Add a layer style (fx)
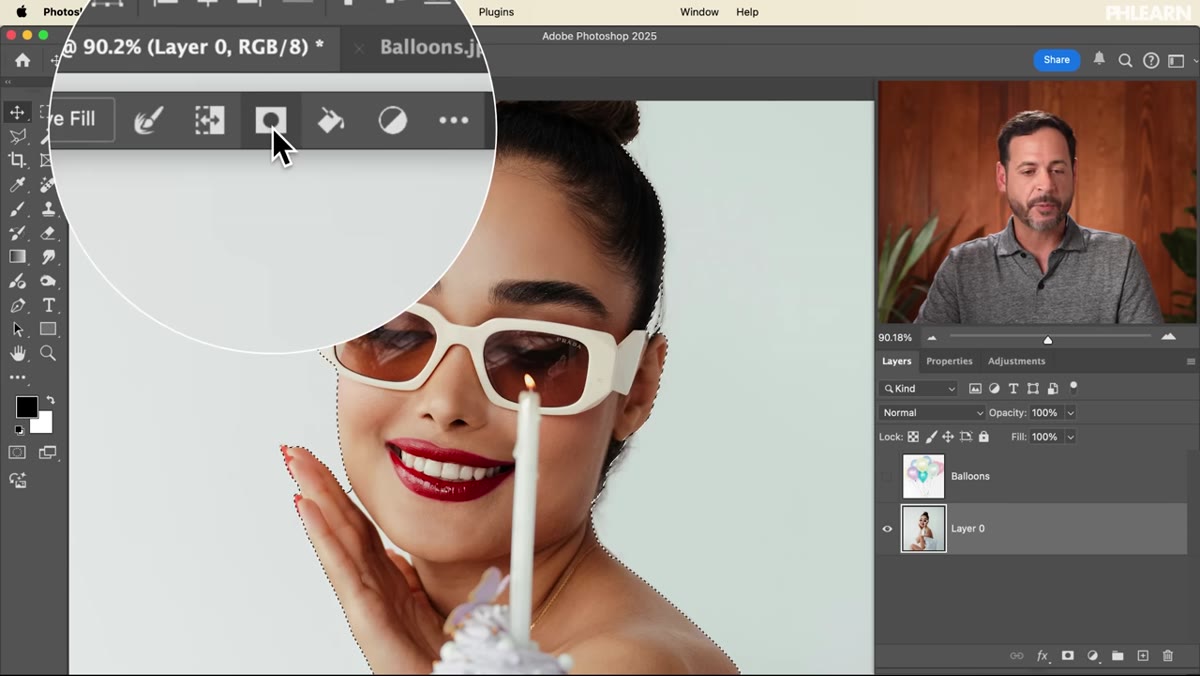 (1042, 656)
